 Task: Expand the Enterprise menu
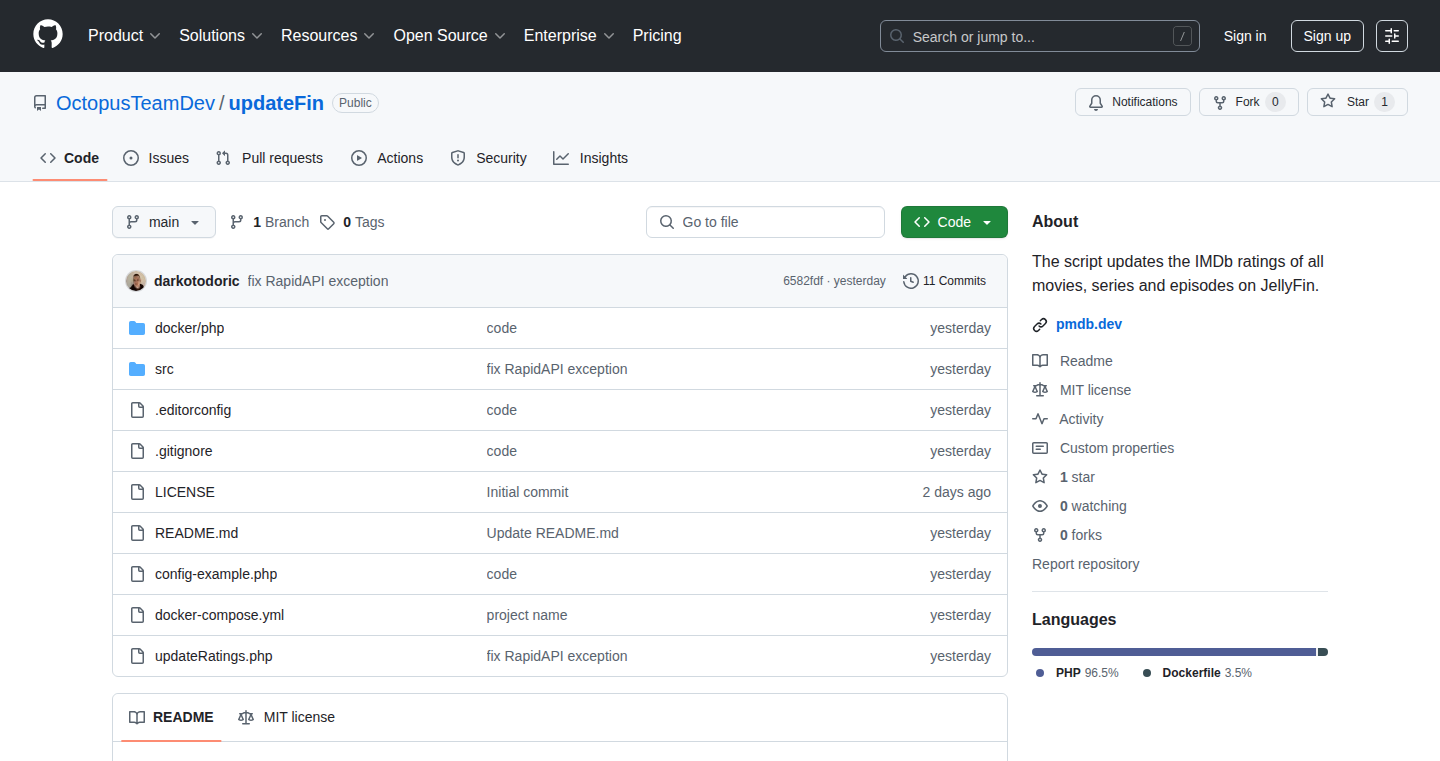[x=569, y=35]
